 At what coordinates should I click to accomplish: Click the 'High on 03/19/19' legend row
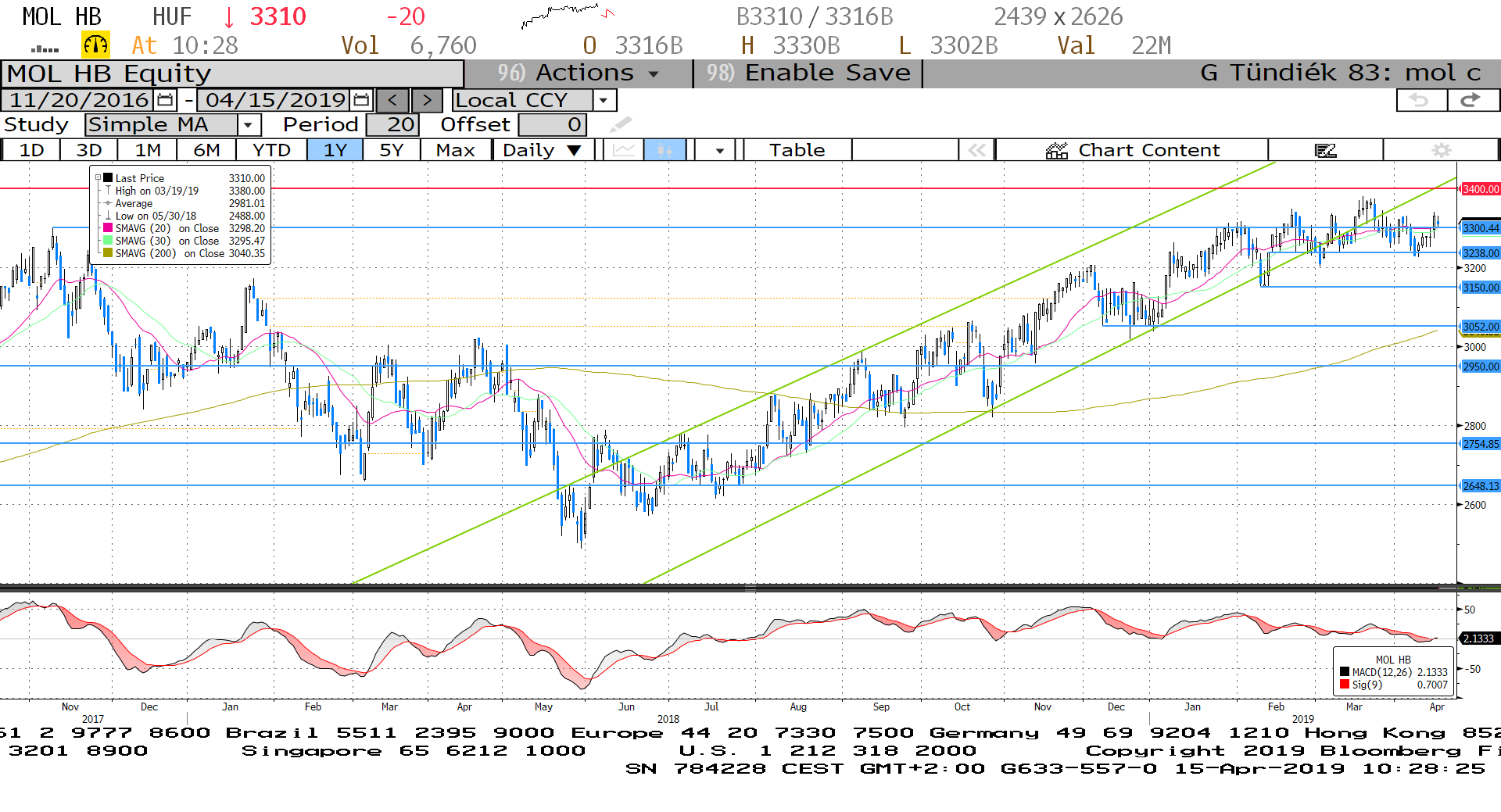click(184, 191)
